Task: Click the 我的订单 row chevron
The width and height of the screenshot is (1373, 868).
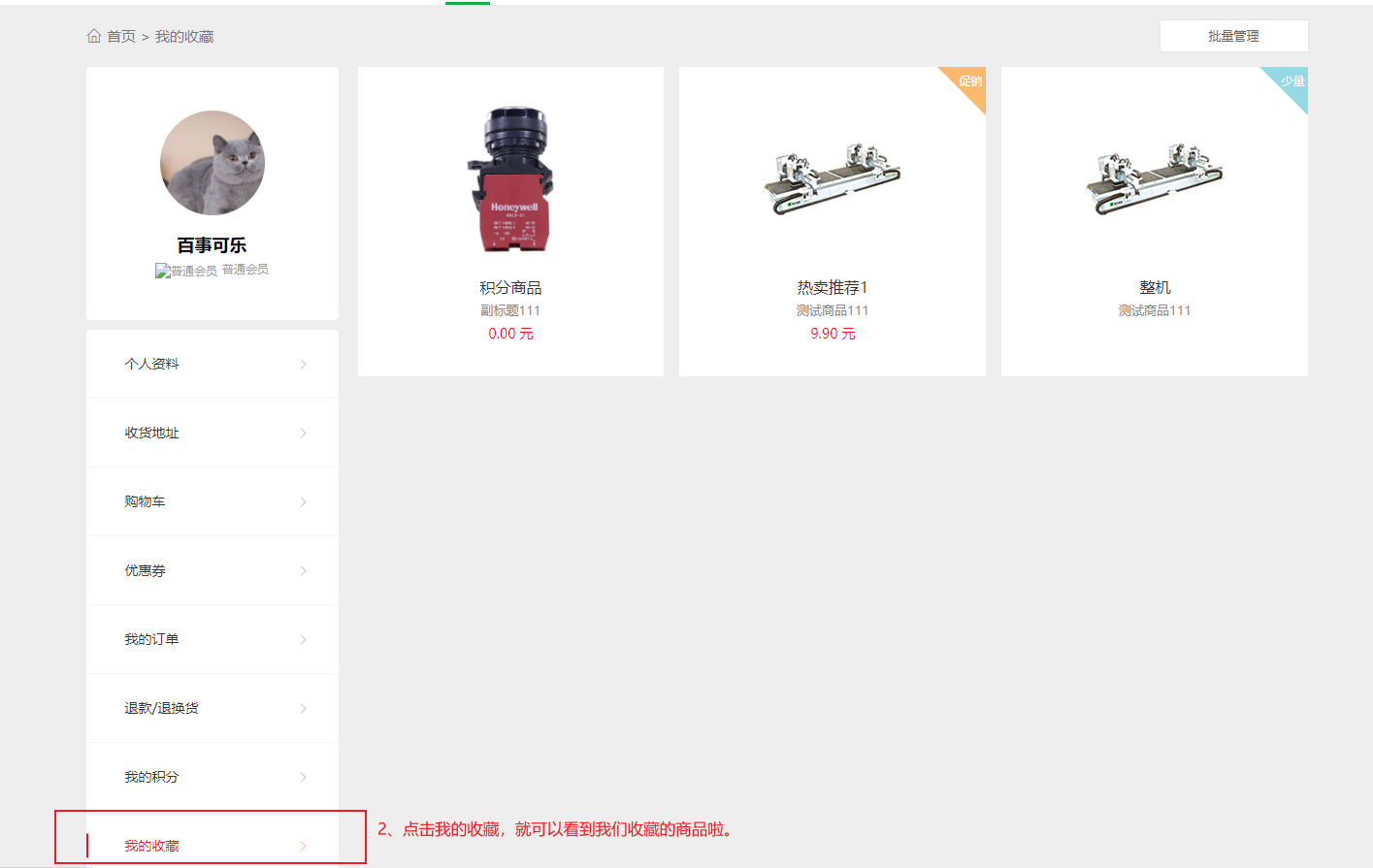Action: coord(304,640)
